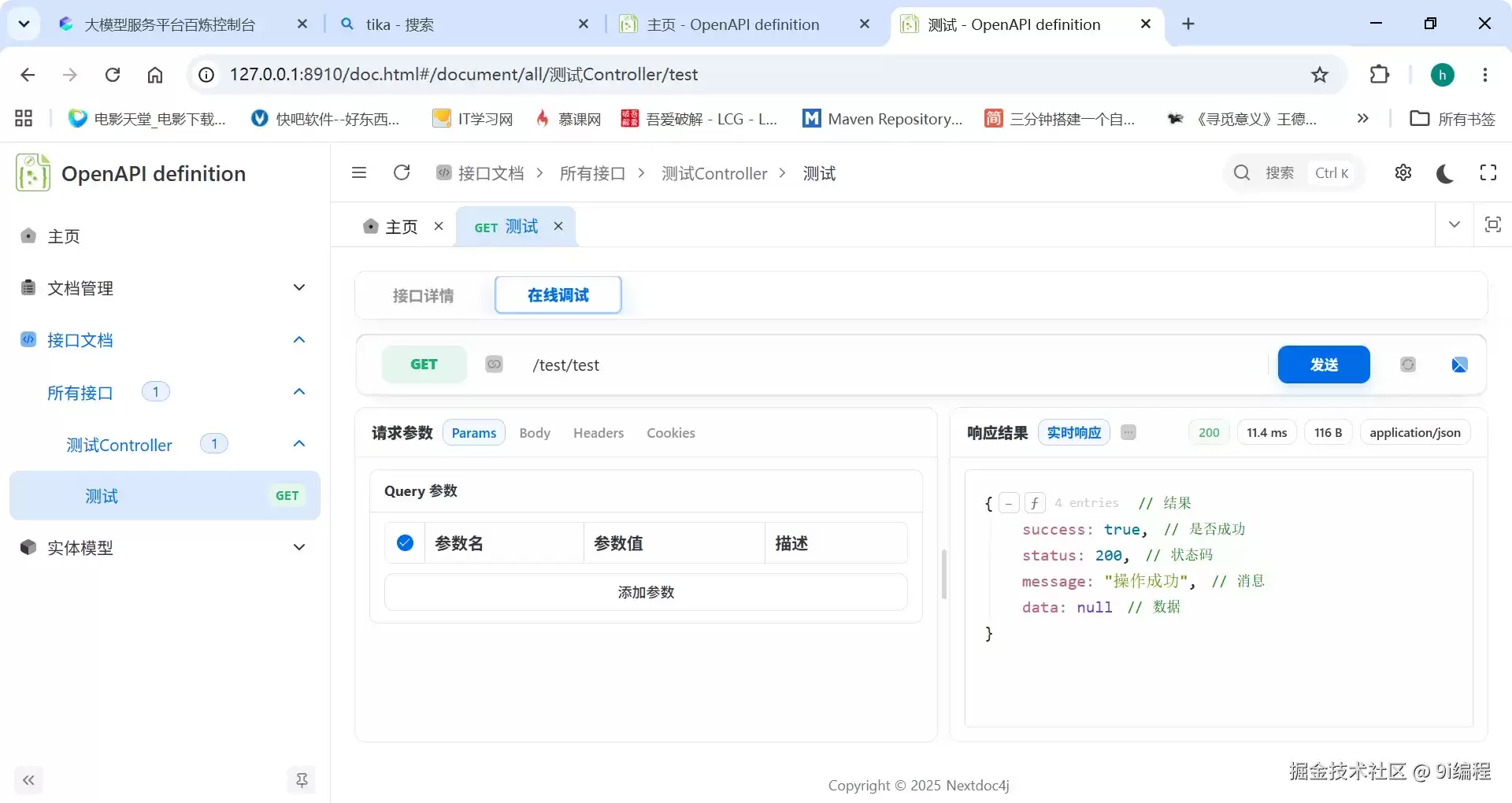Viewport: 1512px width, 803px height.
Task: Open new browser tab plus button
Action: [1188, 24]
